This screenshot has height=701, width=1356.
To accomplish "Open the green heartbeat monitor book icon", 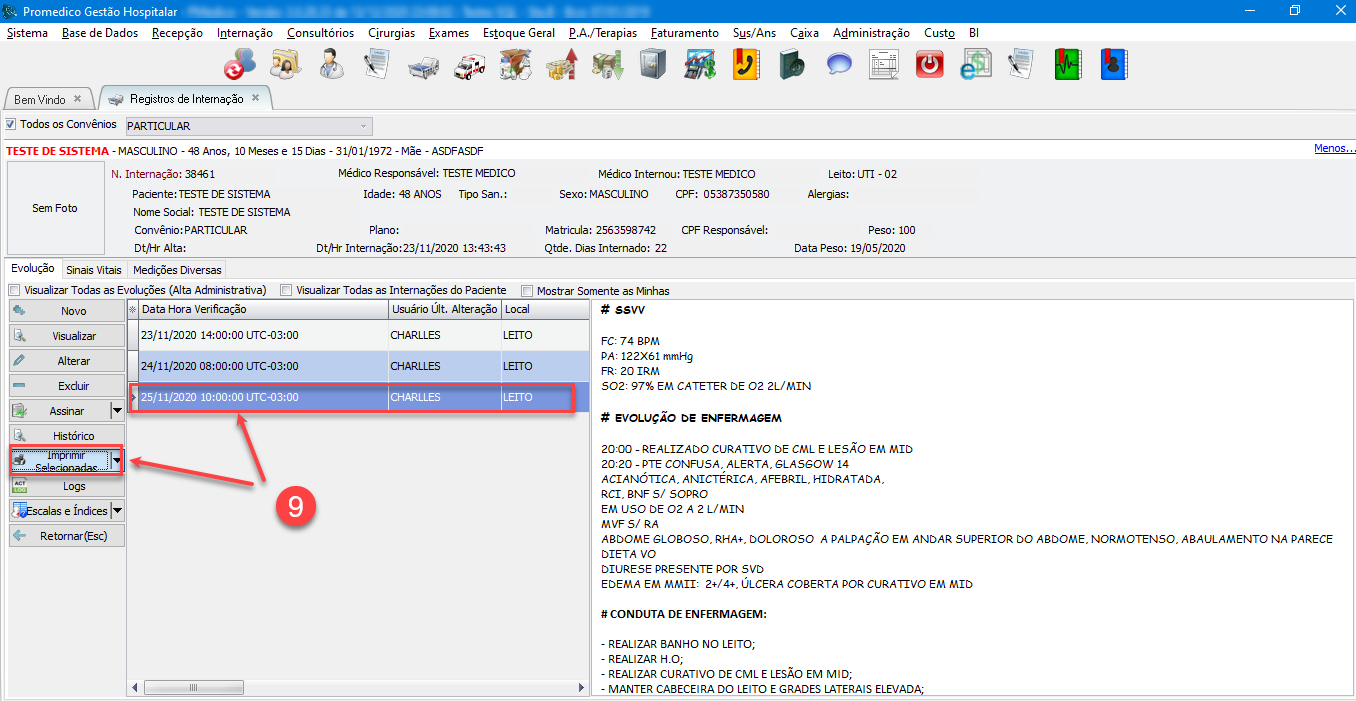I will (1068, 65).
